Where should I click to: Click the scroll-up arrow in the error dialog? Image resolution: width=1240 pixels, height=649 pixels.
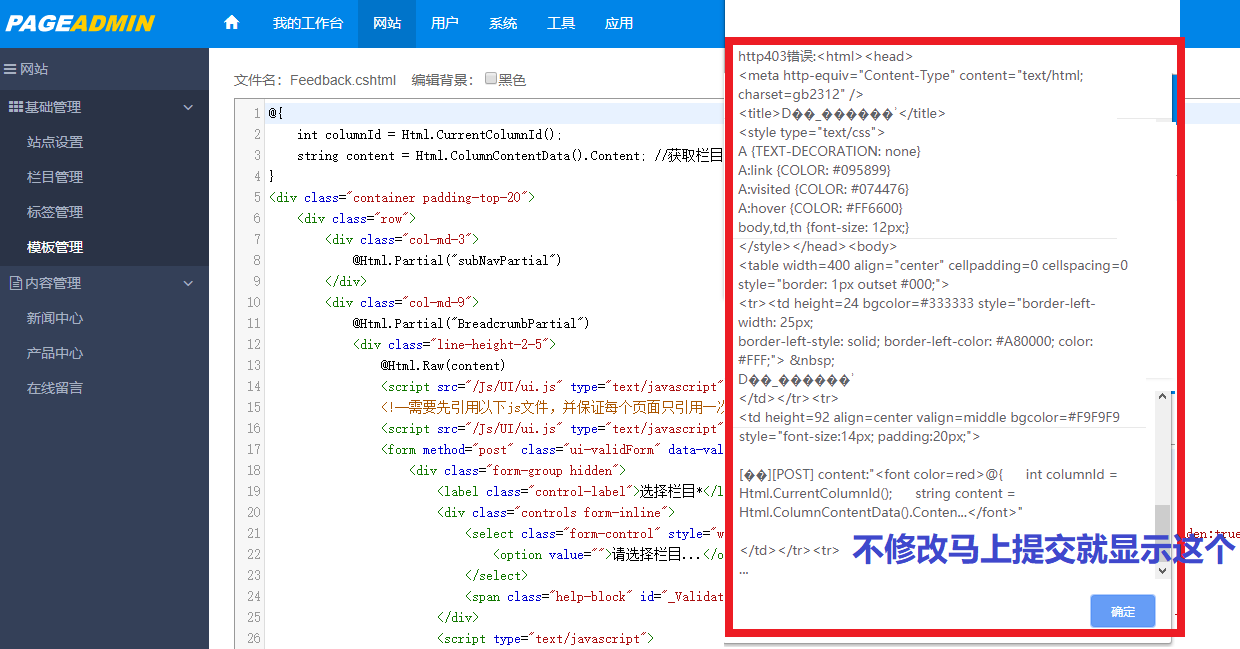[1162, 396]
